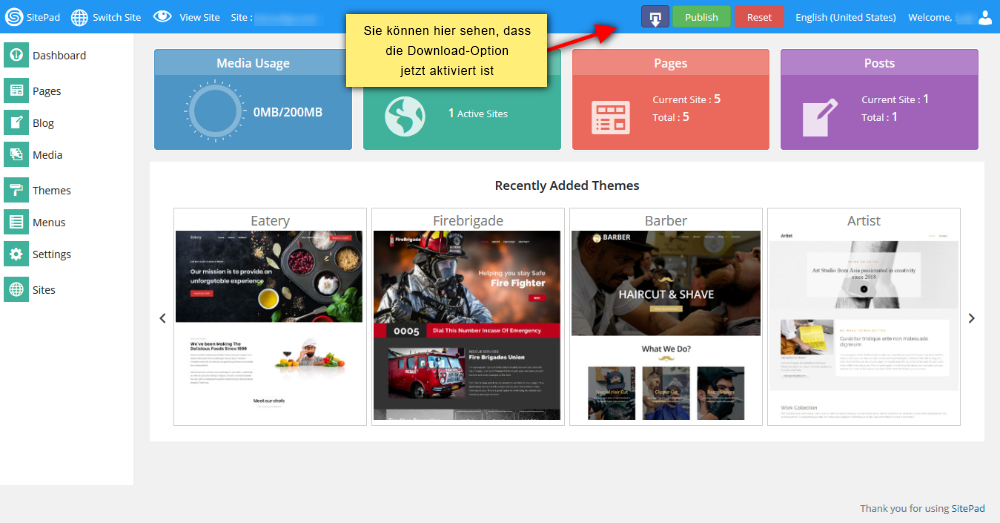Show previous themes with left arrow
Image resolution: width=1000 pixels, height=523 pixels.
[x=163, y=318]
